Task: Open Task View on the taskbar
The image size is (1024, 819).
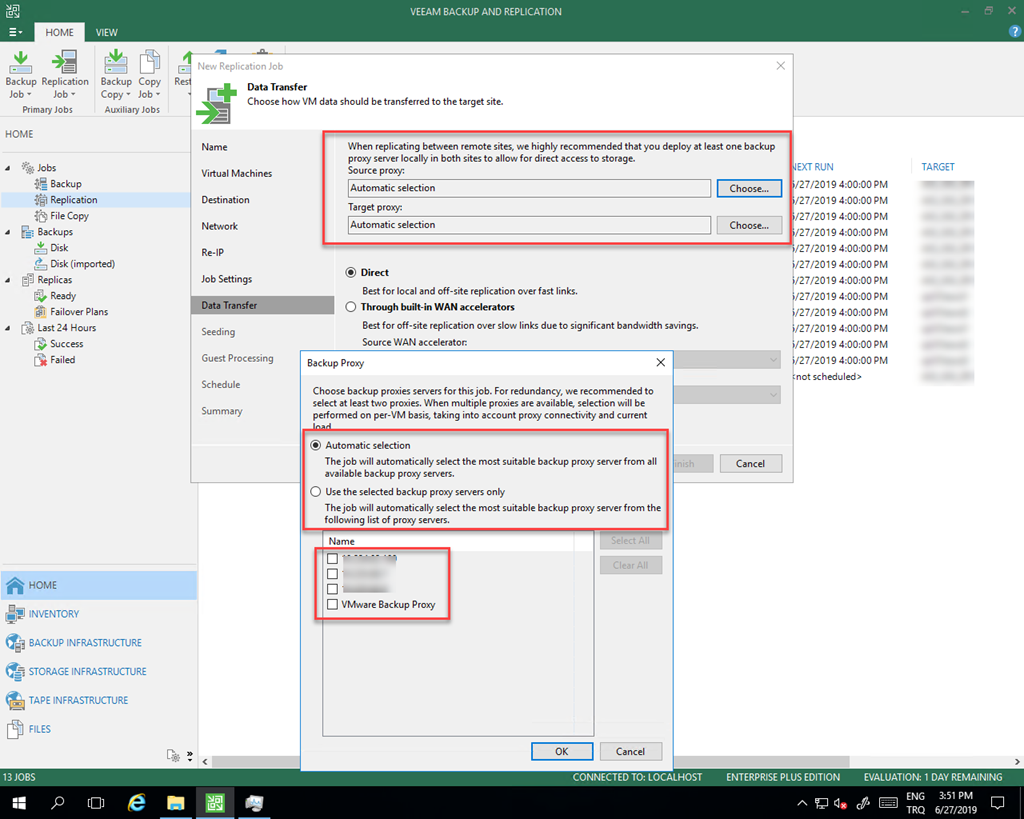Action: pos(96,803)
